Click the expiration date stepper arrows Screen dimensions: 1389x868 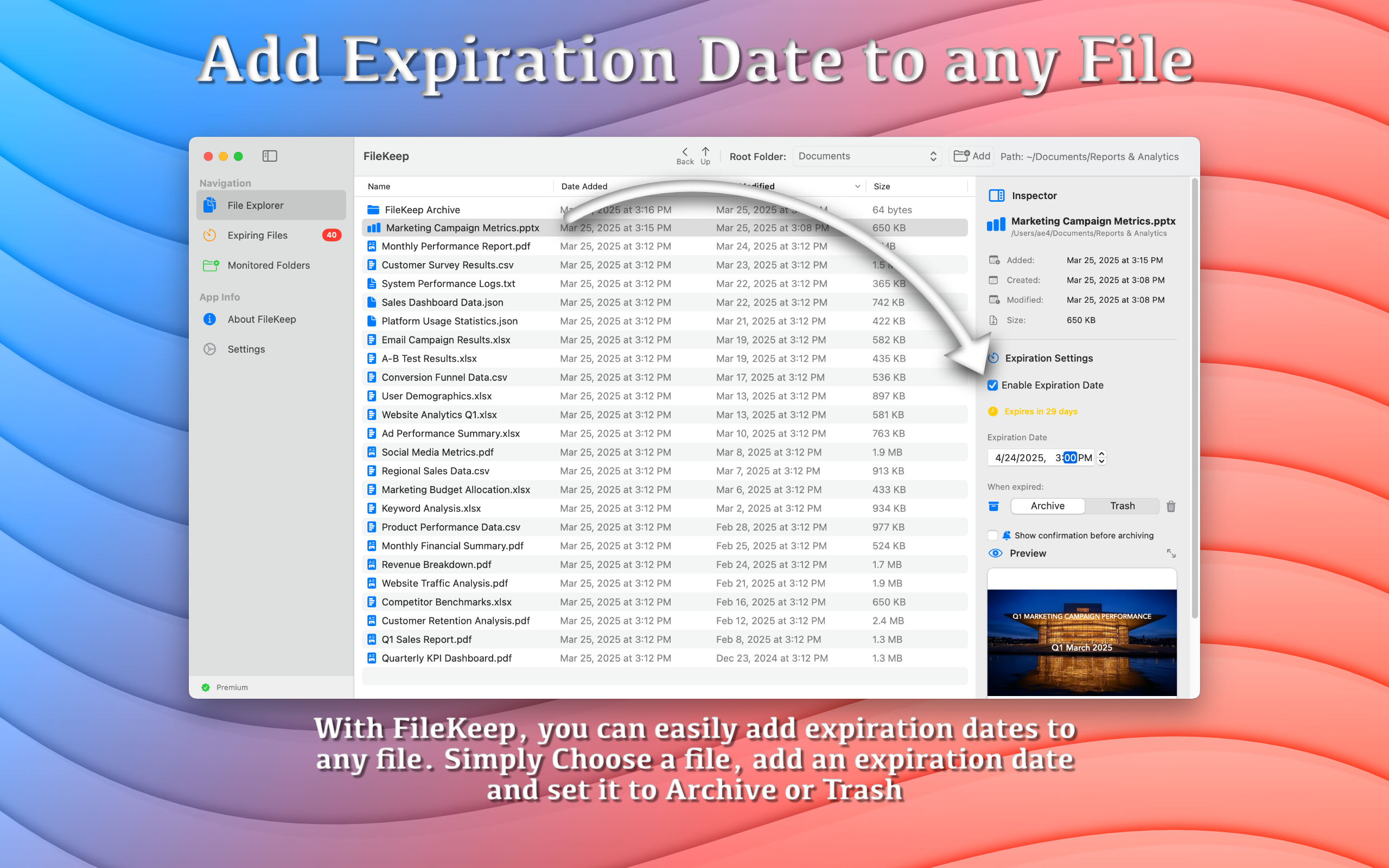pos(1101,457)
